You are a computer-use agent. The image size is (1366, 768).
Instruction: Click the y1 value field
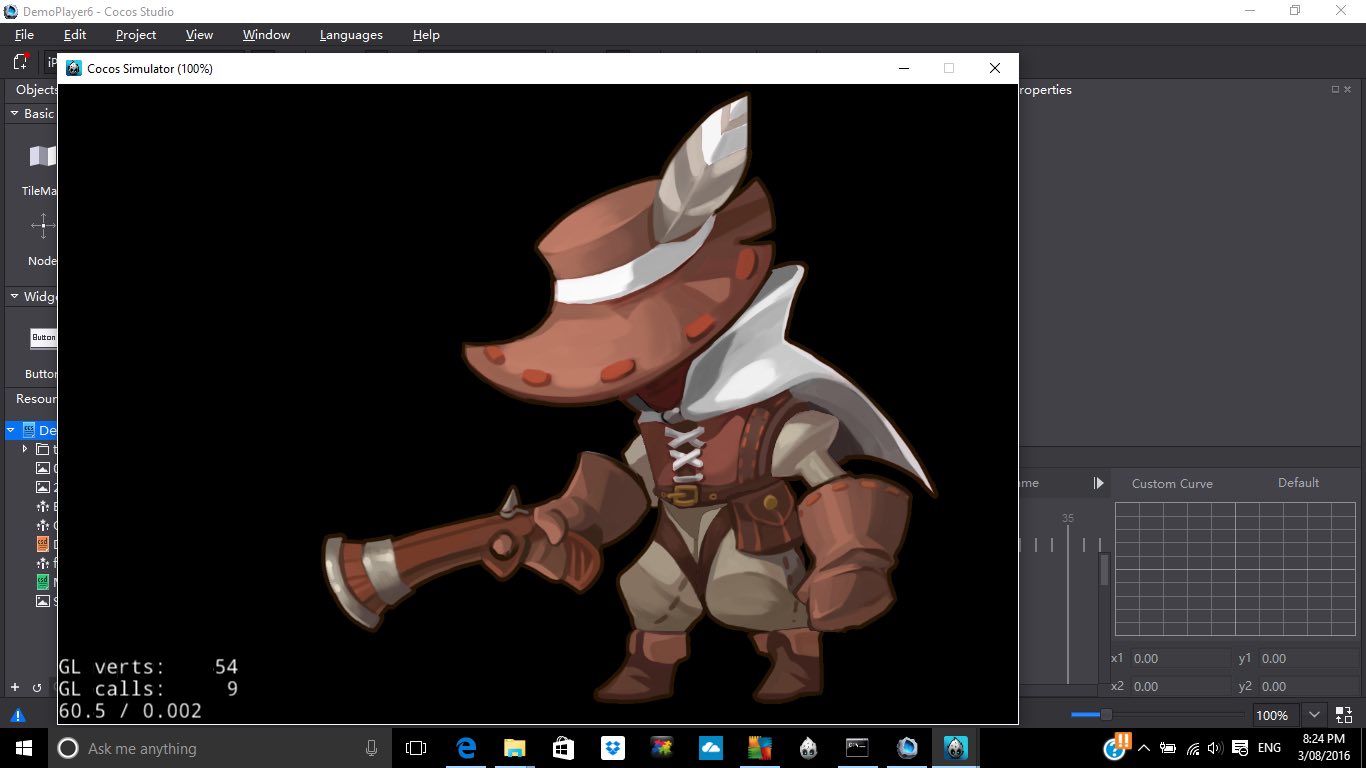[x=1309, y=658]
